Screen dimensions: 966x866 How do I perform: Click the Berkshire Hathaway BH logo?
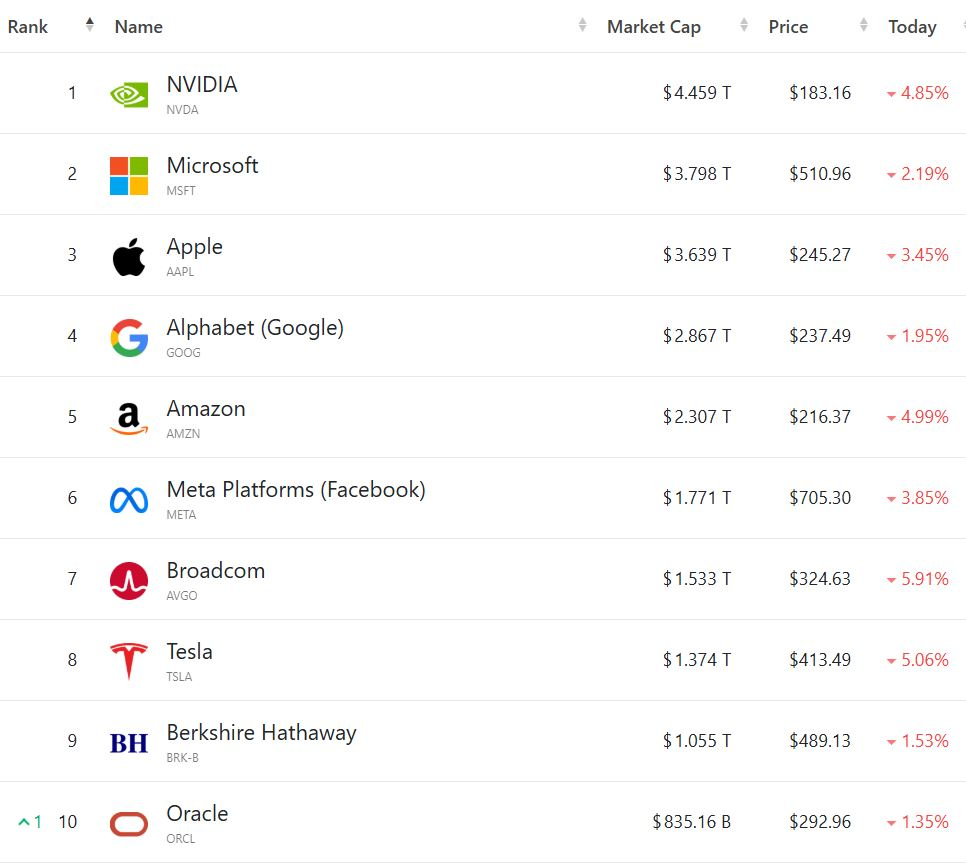pyautogui.click(x=129, y=742)
